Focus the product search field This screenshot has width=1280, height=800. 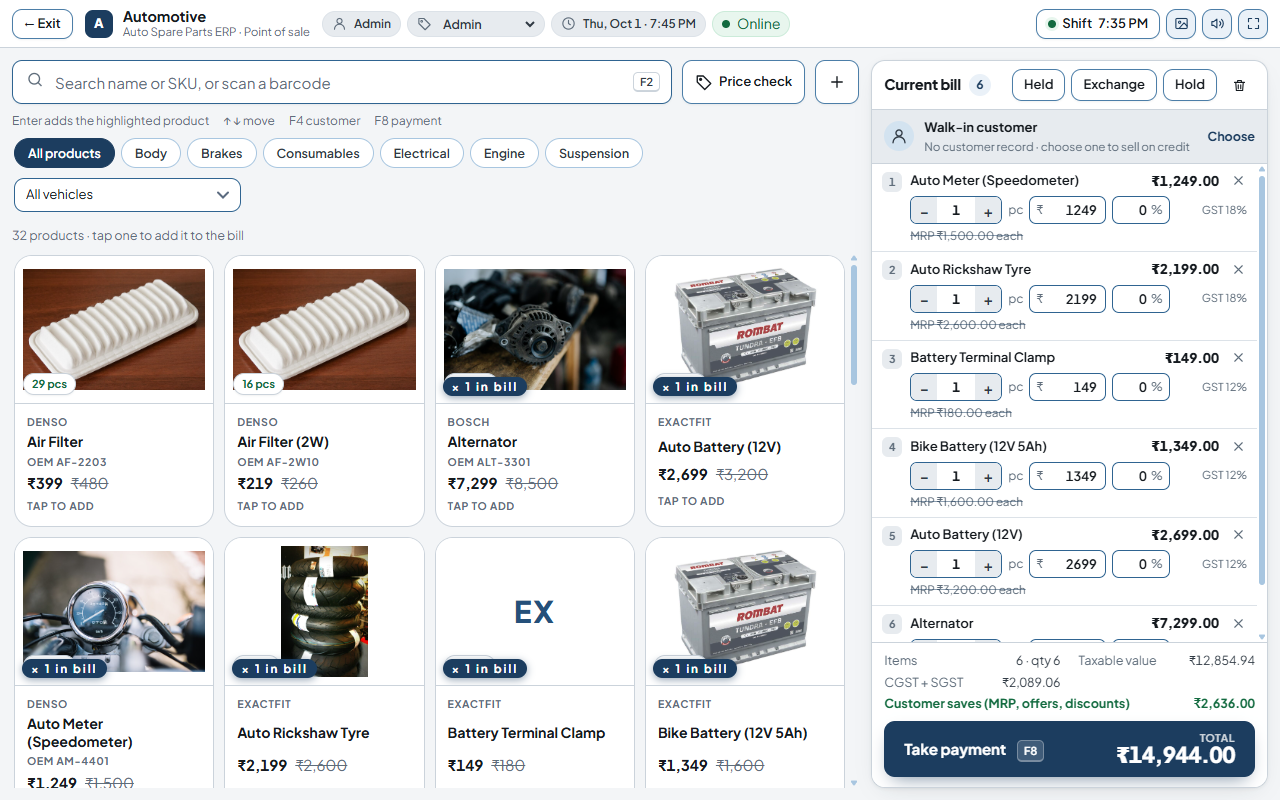coord(342,82)
